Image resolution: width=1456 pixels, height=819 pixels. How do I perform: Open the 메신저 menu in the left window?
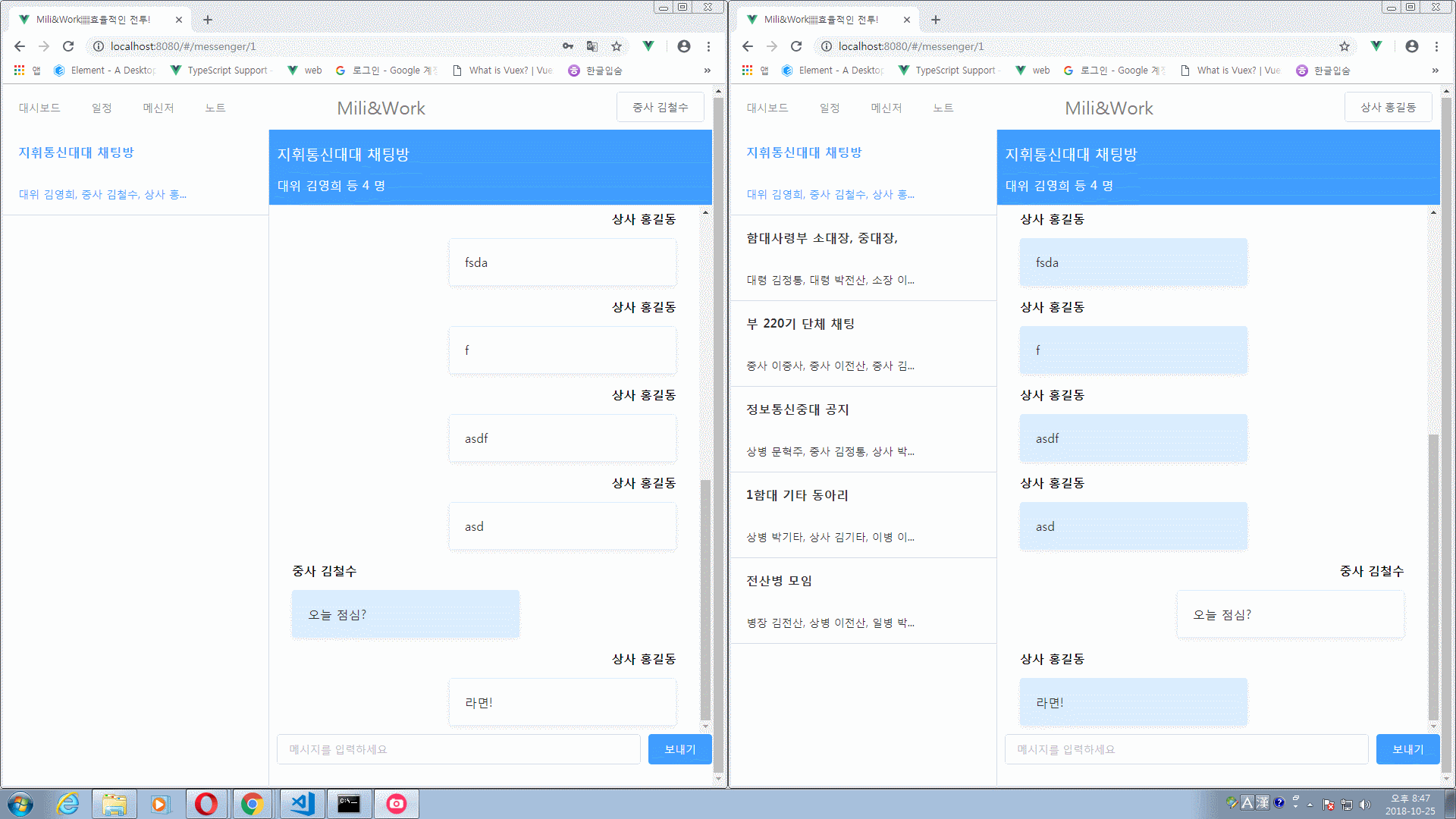pos(158,108)
